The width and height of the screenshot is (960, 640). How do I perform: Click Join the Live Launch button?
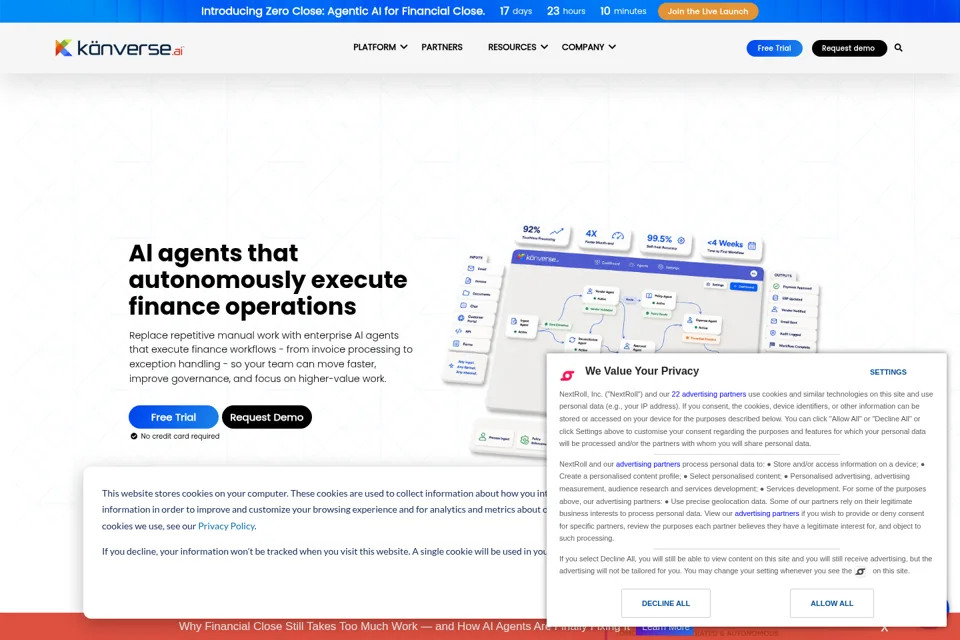click(x=708, y=11)
